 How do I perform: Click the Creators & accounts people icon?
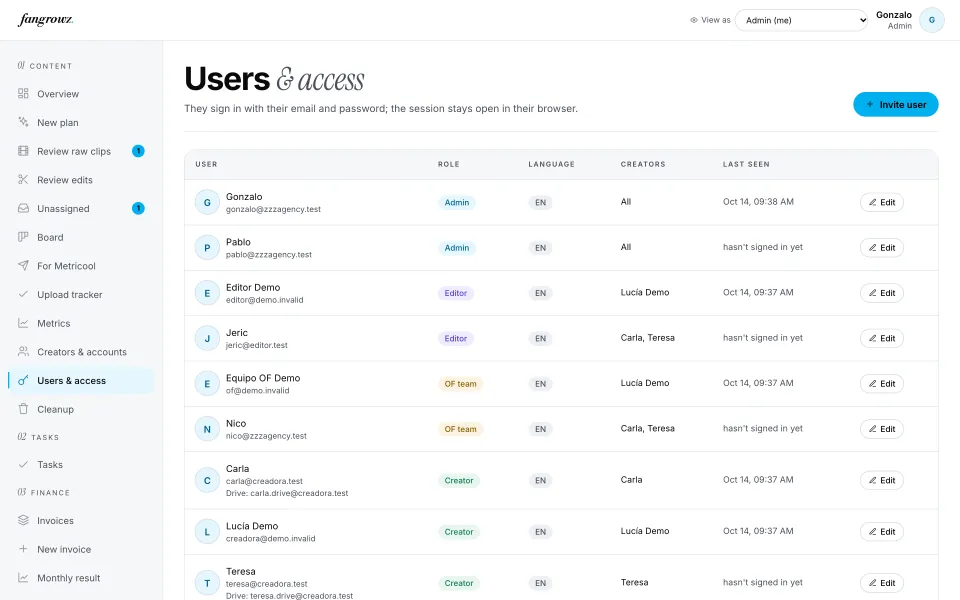pyautogui.click(x=23, y=351)
